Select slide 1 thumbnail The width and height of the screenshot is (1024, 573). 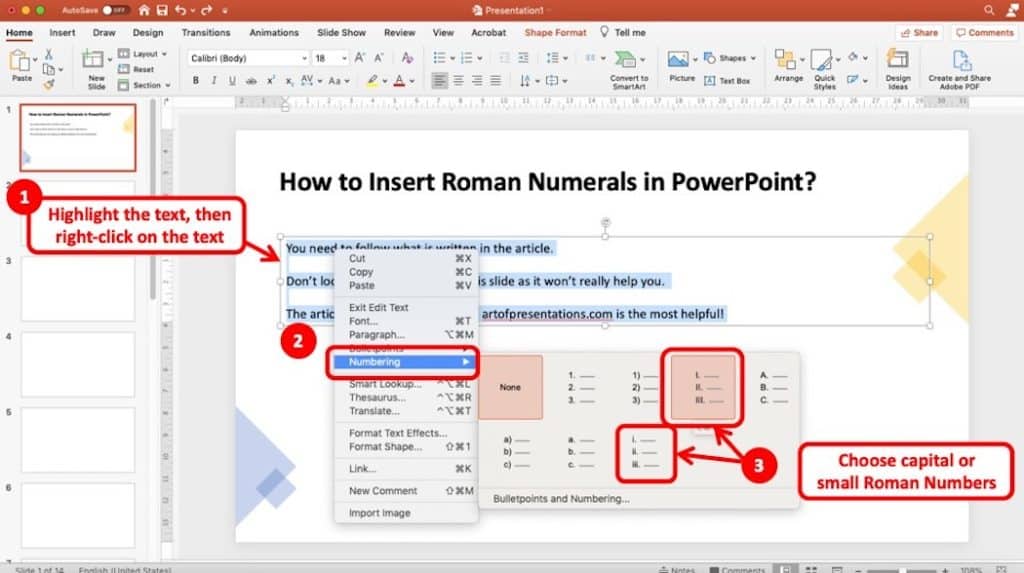(78, 137)
